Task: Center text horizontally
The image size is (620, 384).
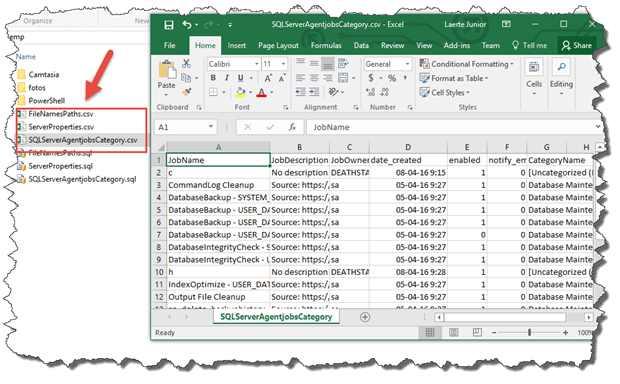Action: (314, 78)
